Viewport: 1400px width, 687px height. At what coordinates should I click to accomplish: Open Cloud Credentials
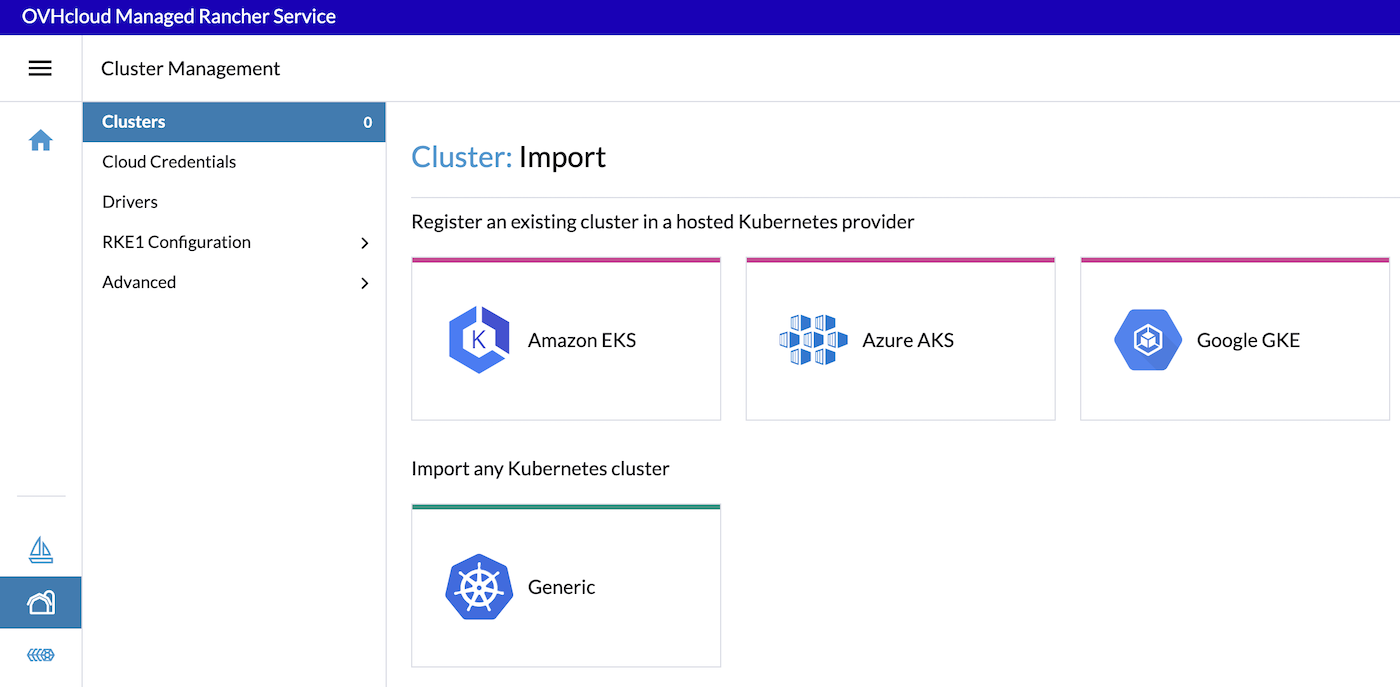[x=168, y=161]
